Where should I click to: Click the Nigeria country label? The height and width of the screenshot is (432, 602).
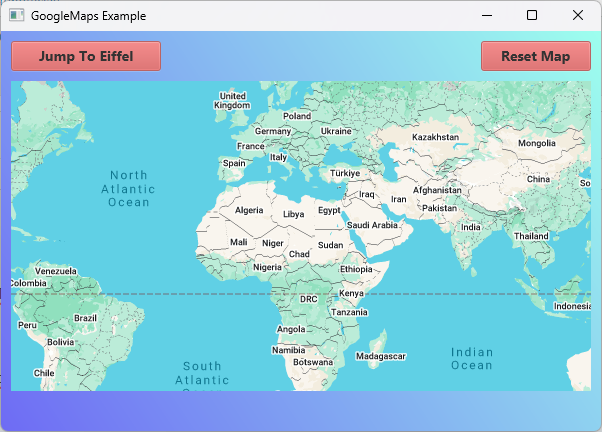click(x=267, y=267)
